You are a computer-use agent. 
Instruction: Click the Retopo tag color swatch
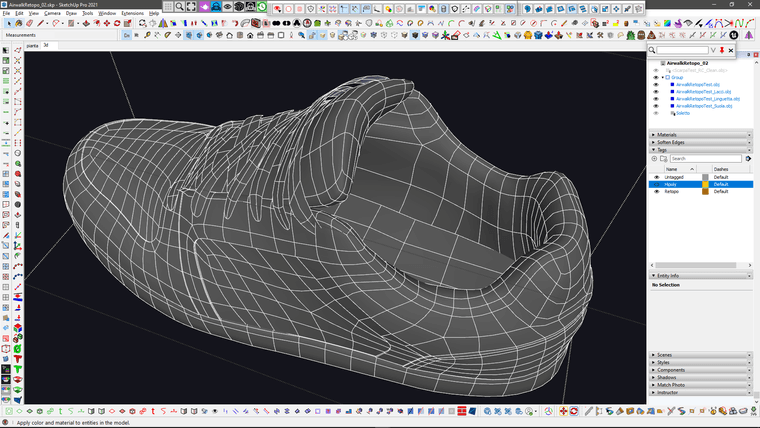click(x=705, y=191)
